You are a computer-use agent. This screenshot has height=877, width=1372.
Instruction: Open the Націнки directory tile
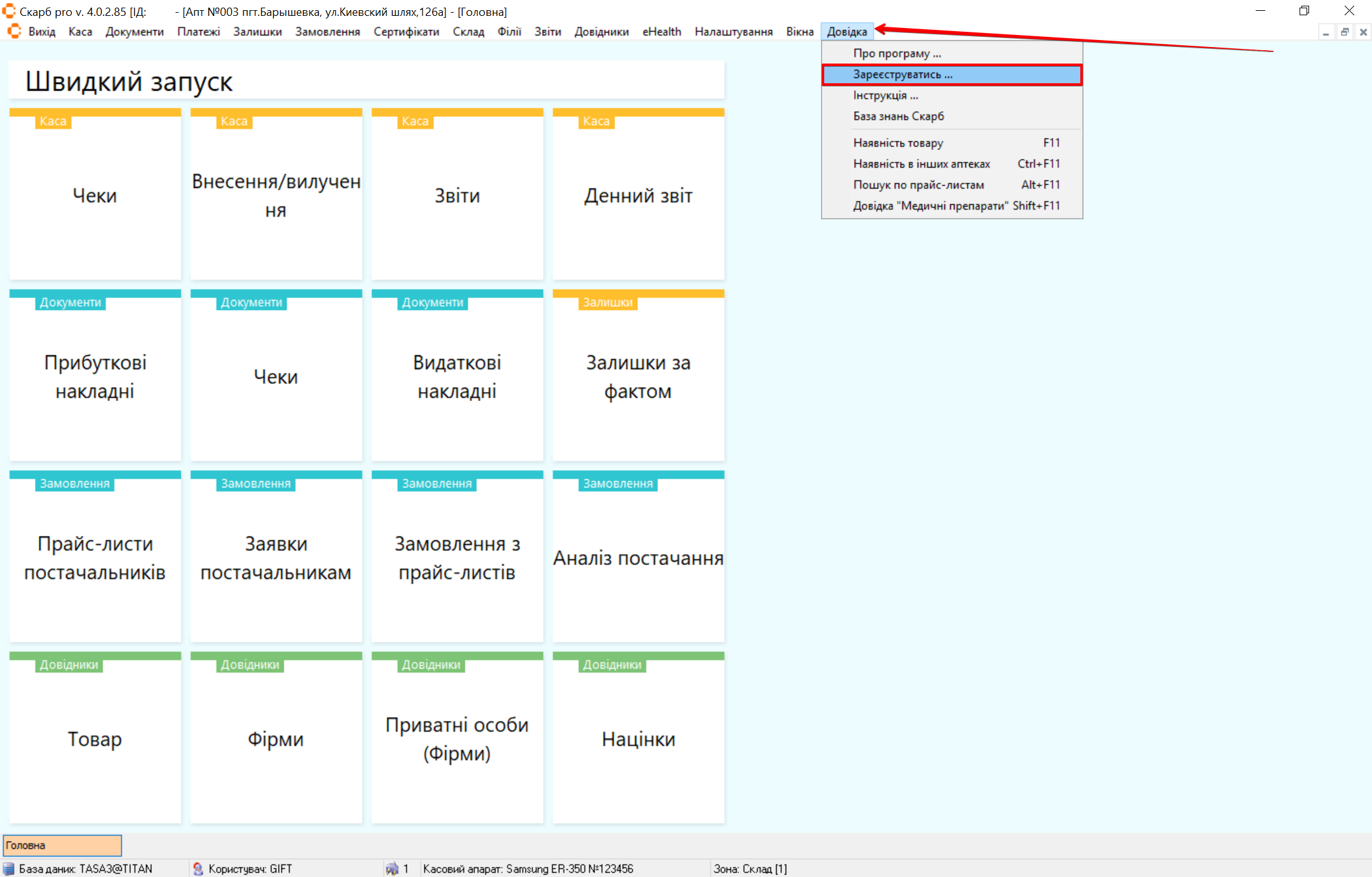coord(638,738)
